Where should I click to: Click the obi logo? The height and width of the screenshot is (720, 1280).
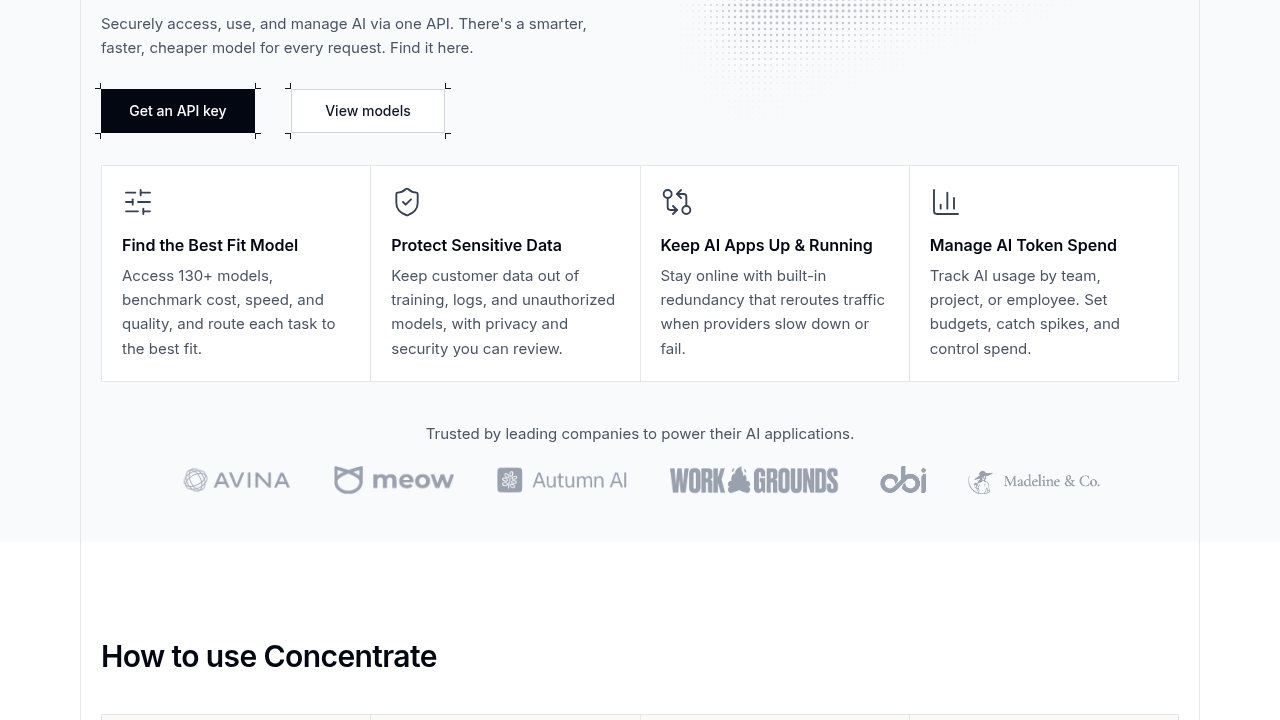point(903,480)
